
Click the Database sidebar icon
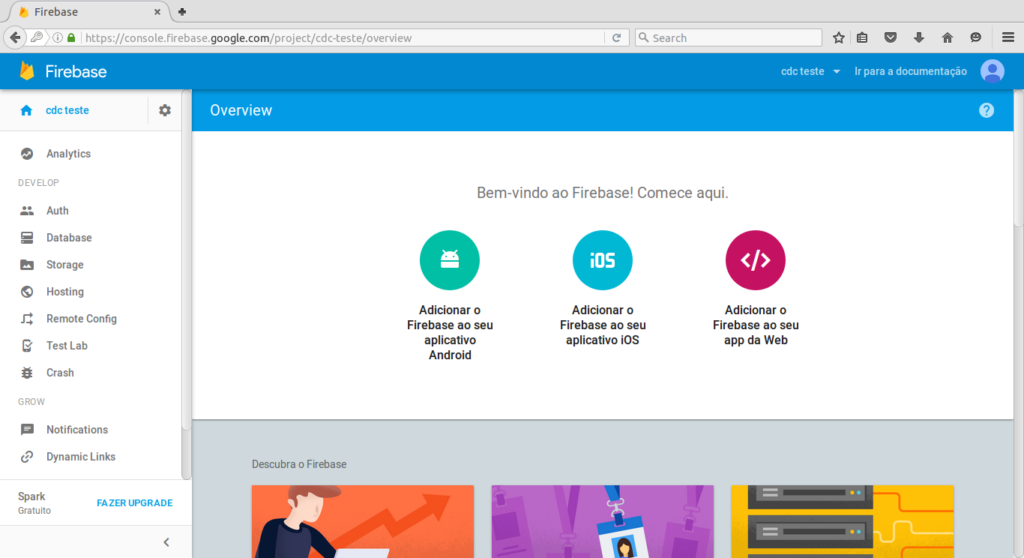coord(27,238)
